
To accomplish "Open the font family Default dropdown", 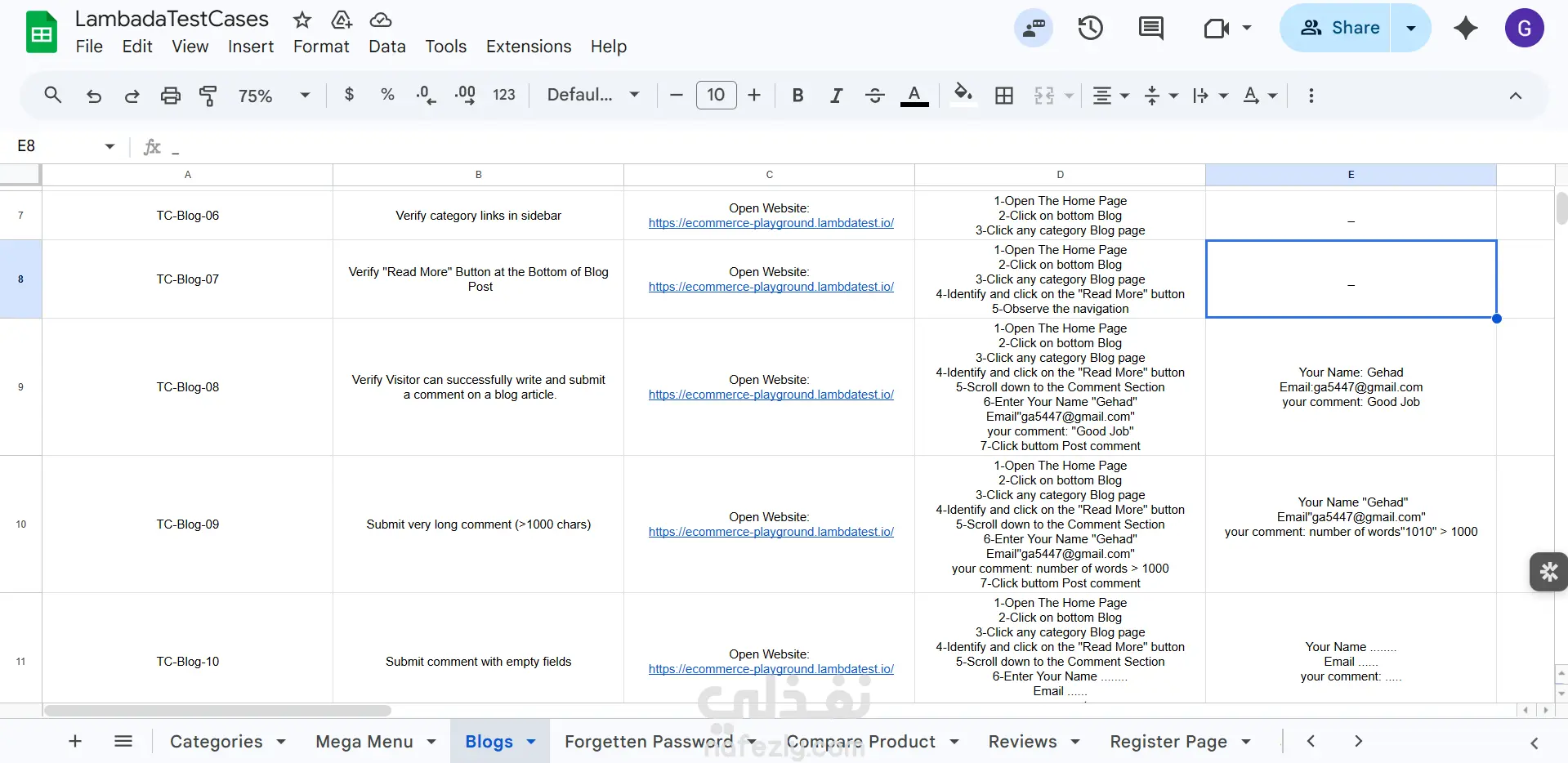I will click(x=593, y=95).
